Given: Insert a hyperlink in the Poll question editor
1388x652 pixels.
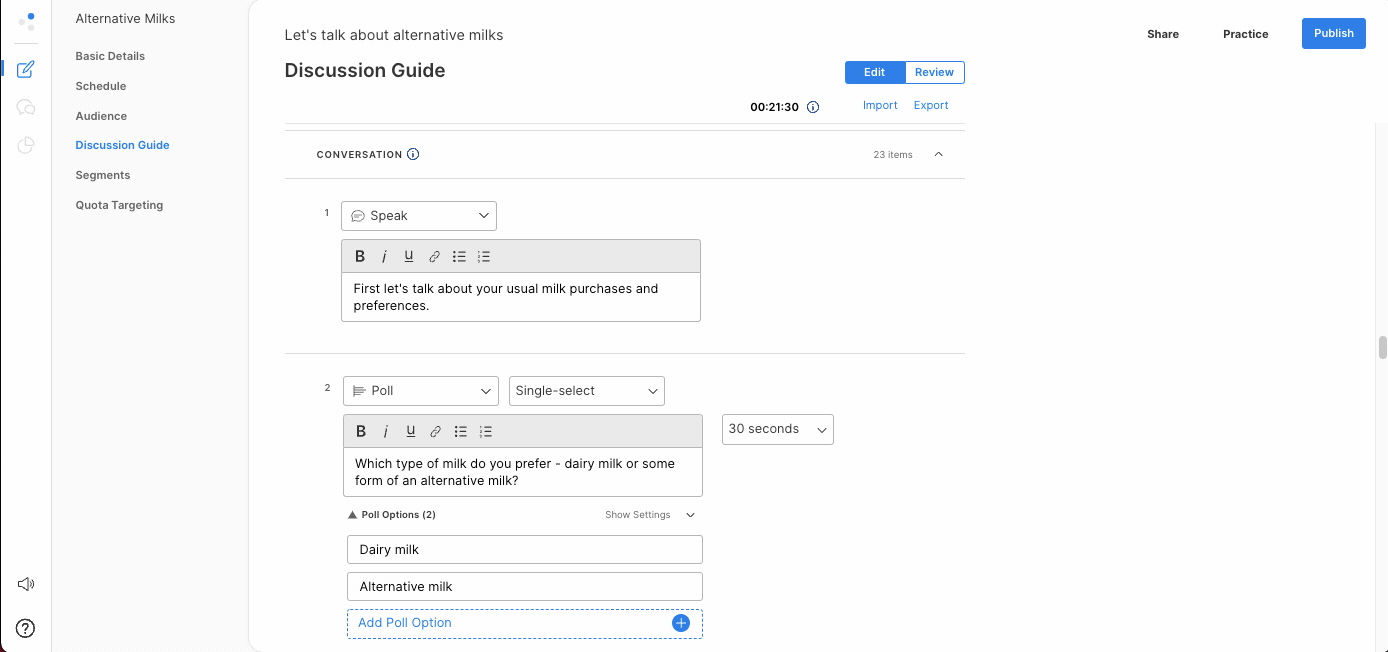Looking at the screenshot, I should click(x=435, y=431).
